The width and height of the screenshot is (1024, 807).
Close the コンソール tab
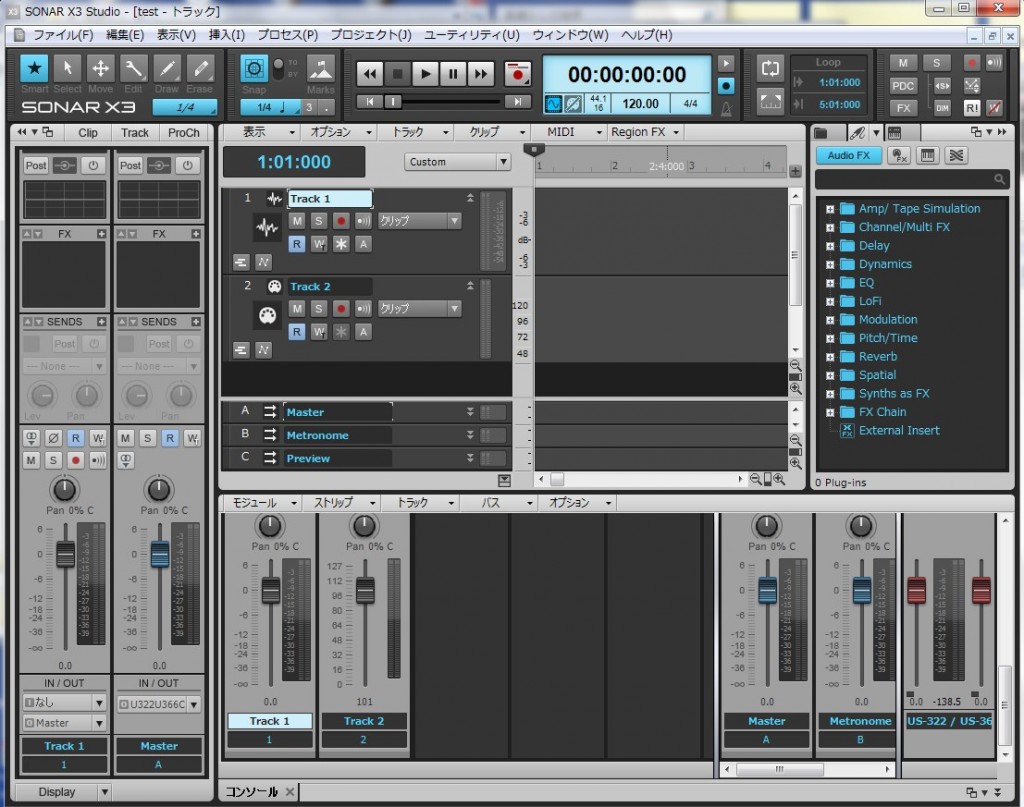[289, 792]
